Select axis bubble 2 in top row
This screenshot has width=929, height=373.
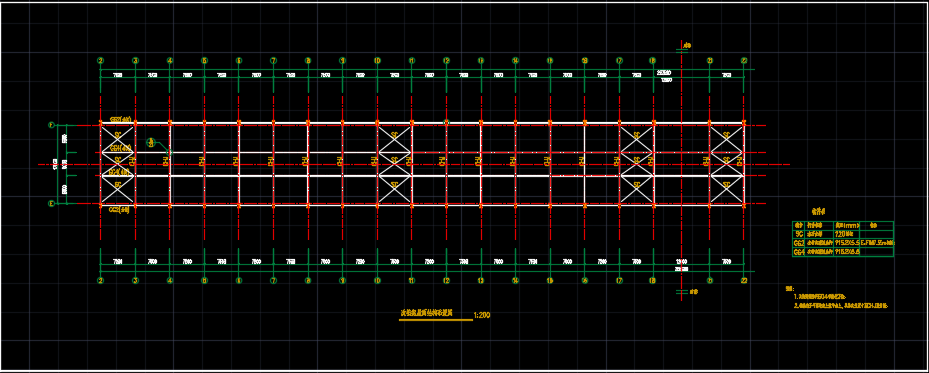101,60
